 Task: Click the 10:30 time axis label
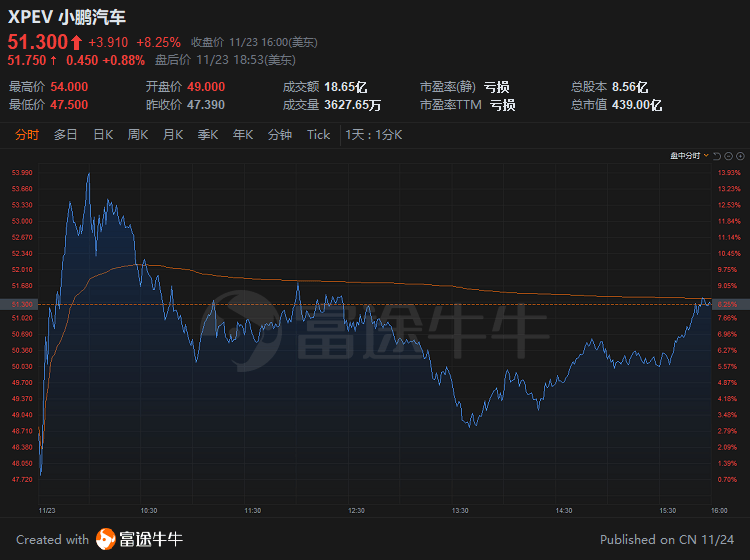coord(149,510)
